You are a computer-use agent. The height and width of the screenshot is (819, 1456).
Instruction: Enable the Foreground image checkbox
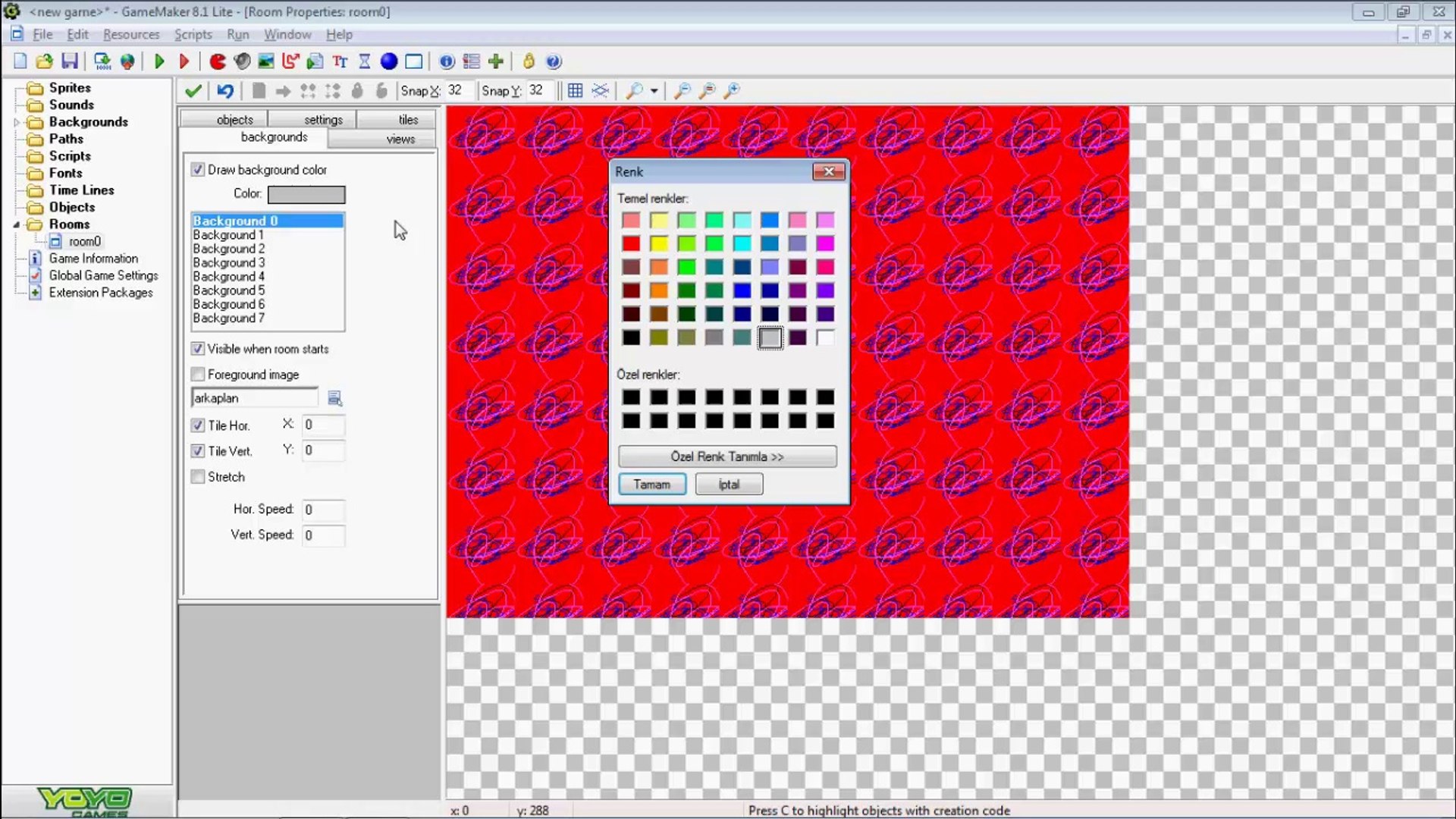click(x=198, y=375)
